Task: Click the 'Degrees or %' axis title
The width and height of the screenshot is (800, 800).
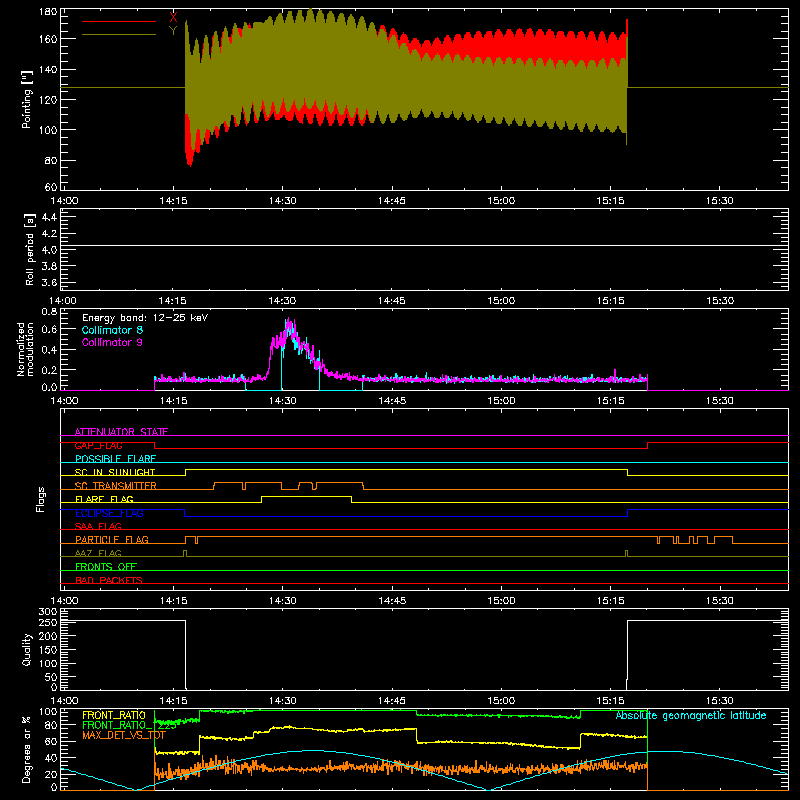Action: [27, 749]
